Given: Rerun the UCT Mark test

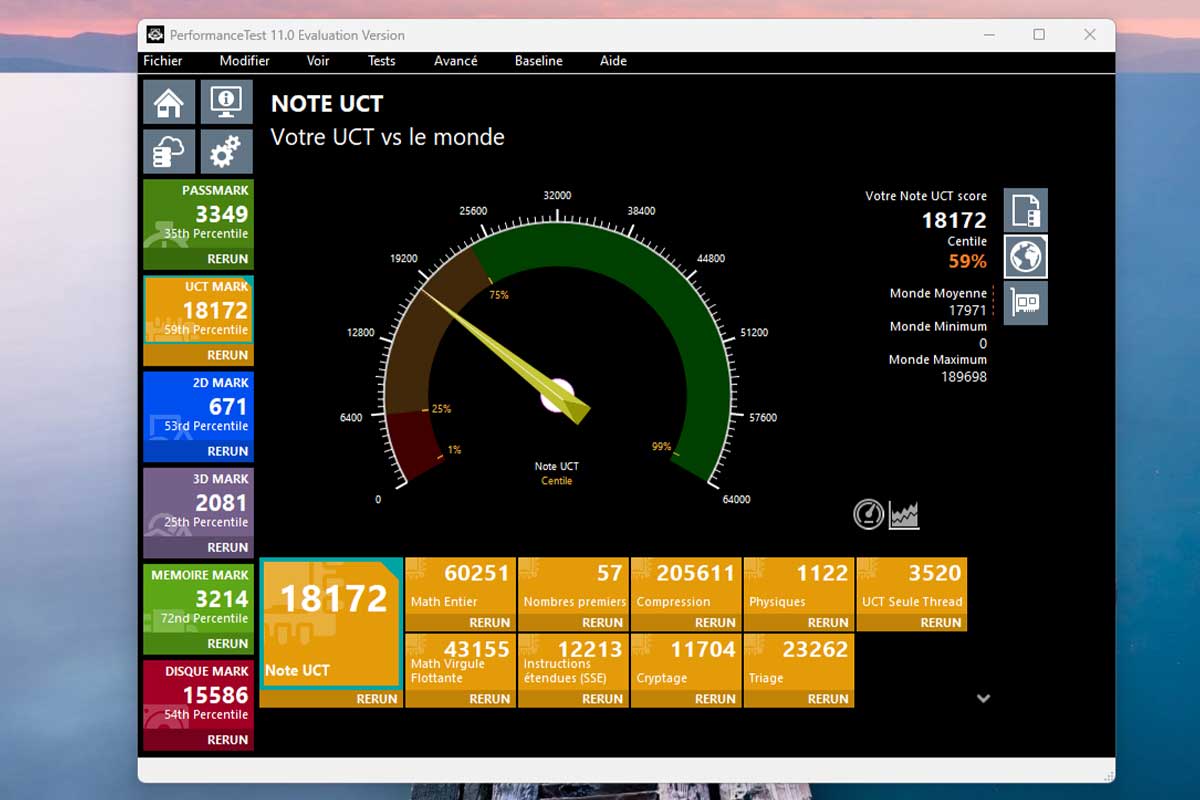Looking at the screenshot, I should pos(228,355).
